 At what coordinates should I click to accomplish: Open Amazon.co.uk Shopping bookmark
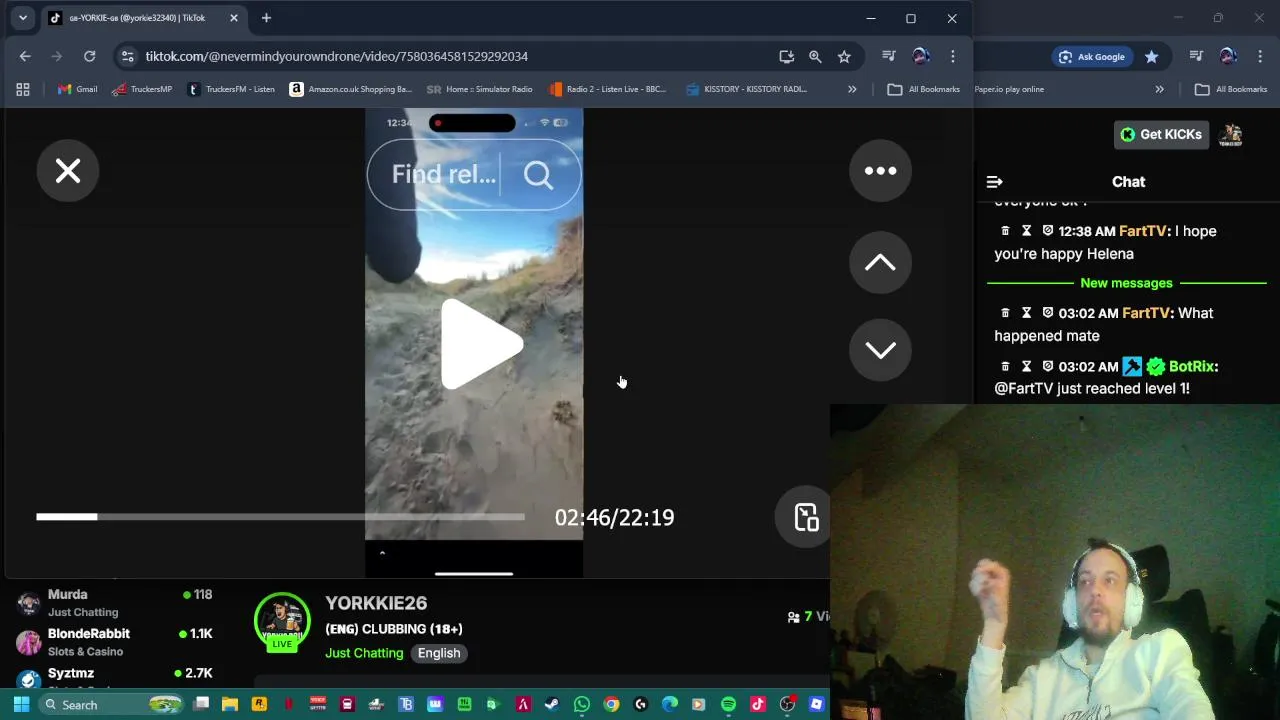coord(351,89)
